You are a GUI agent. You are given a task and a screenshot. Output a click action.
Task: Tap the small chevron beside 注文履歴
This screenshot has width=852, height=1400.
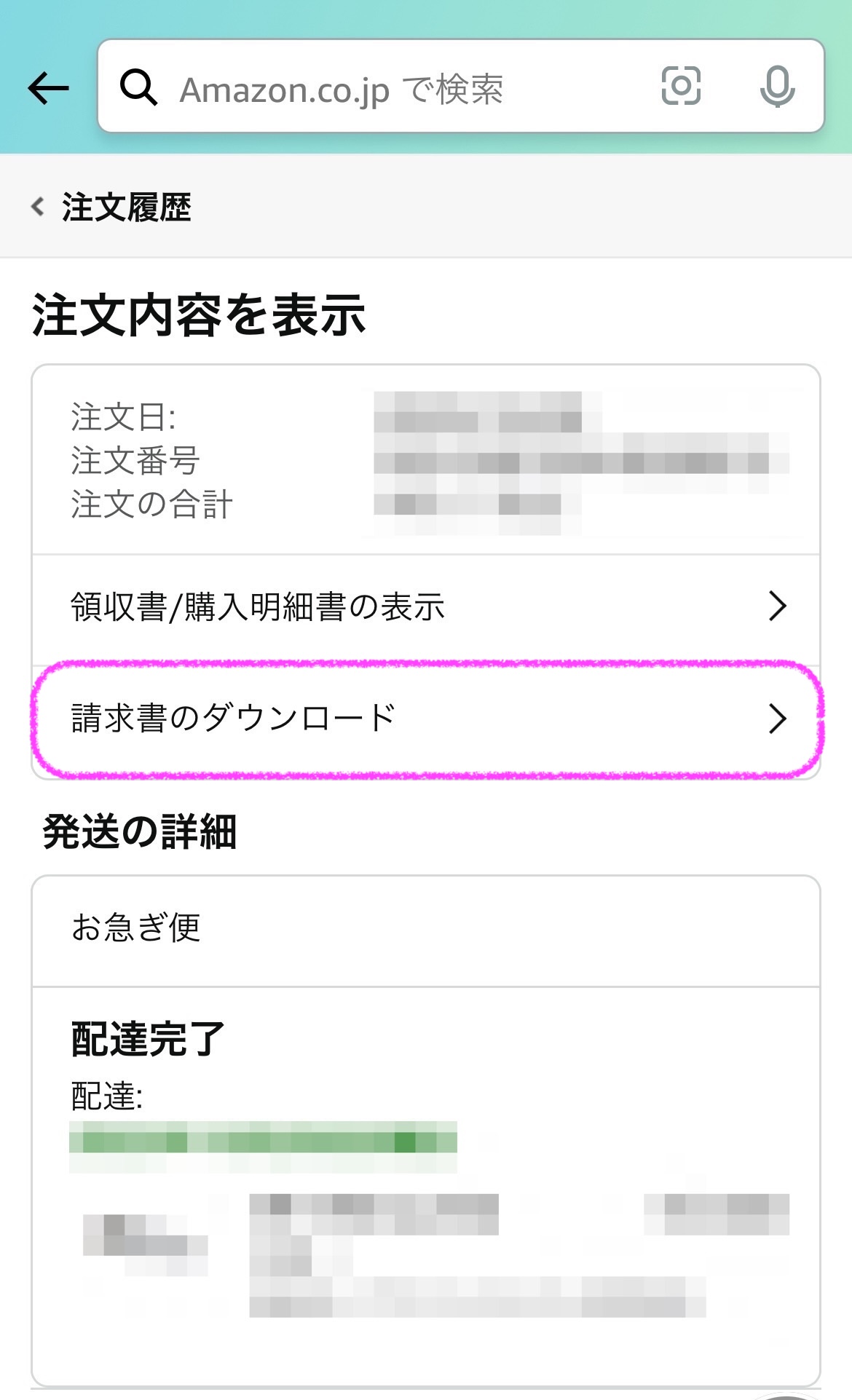38,207
